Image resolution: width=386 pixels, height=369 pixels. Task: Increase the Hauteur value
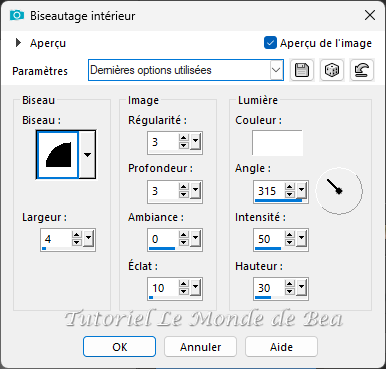pos(290,284)
